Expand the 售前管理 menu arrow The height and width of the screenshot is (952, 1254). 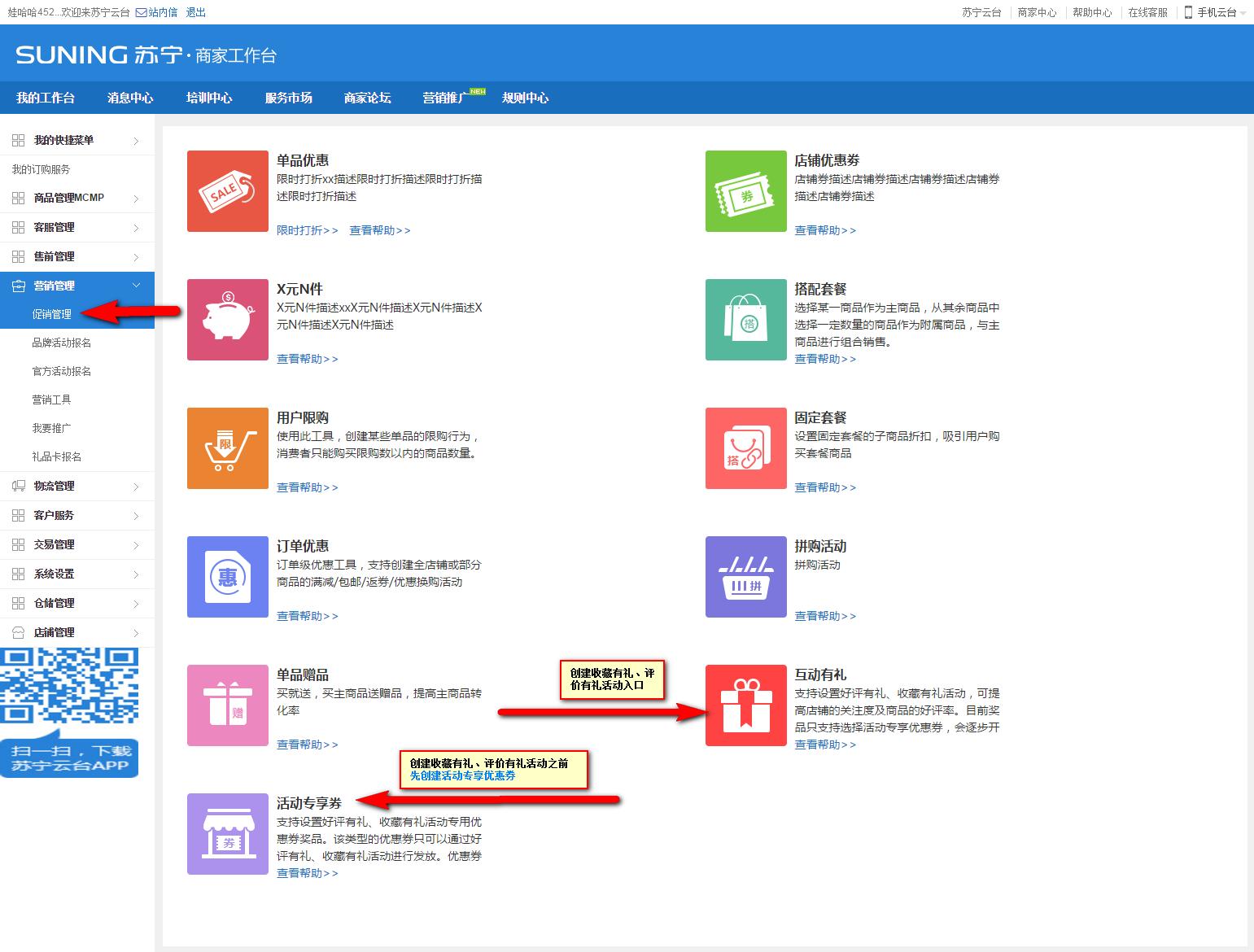136,257
